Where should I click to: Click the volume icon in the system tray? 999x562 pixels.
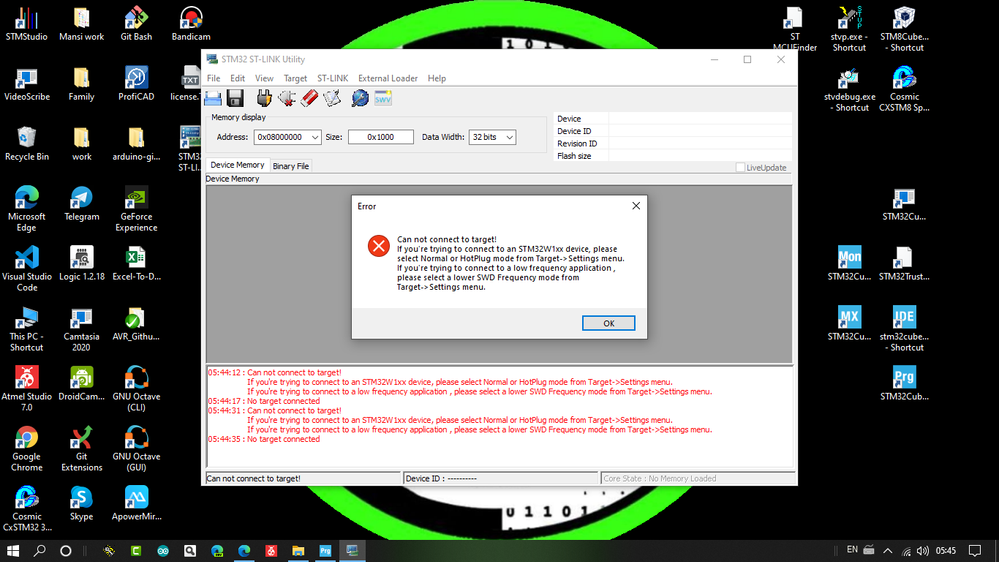tap(923, 551)
